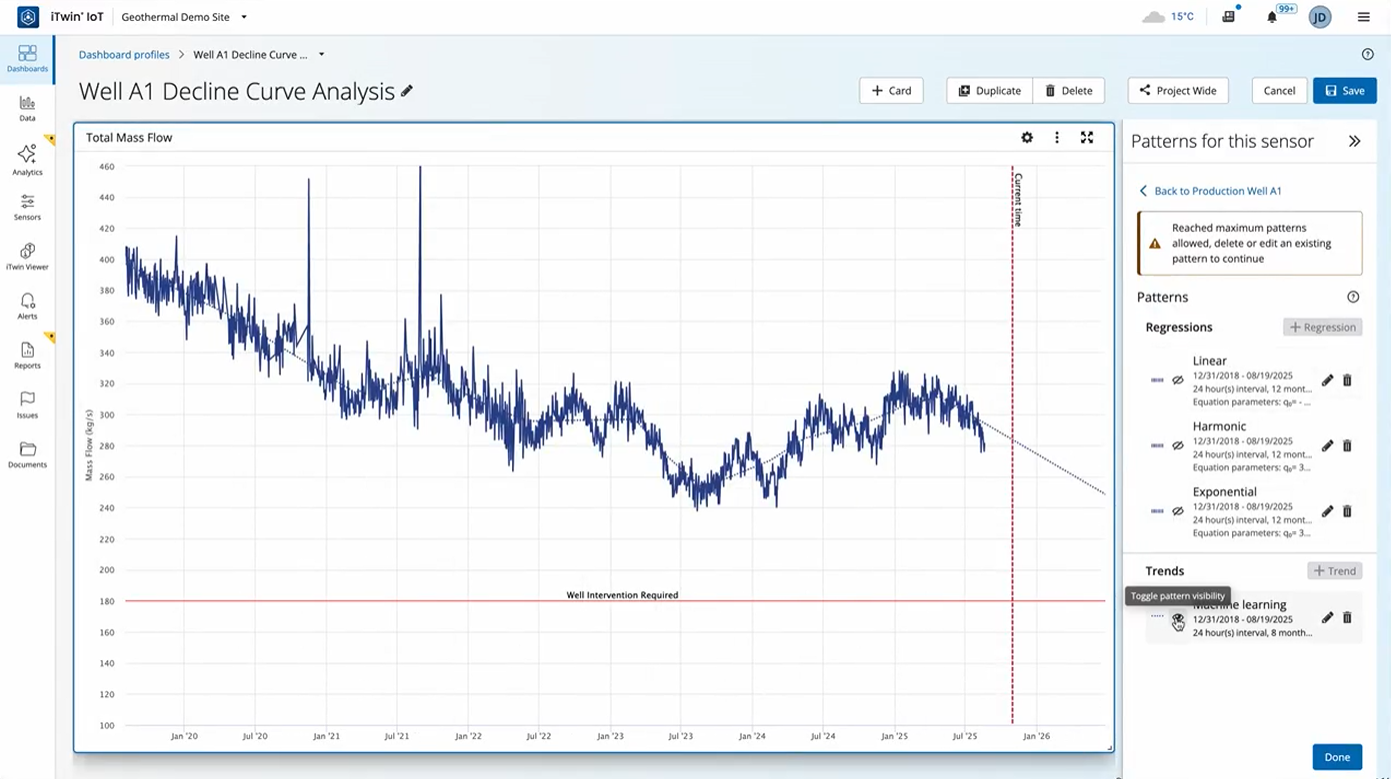Click the Jan '26 x-axis label
The image size is (1391, 779).
click(1036, 736)
